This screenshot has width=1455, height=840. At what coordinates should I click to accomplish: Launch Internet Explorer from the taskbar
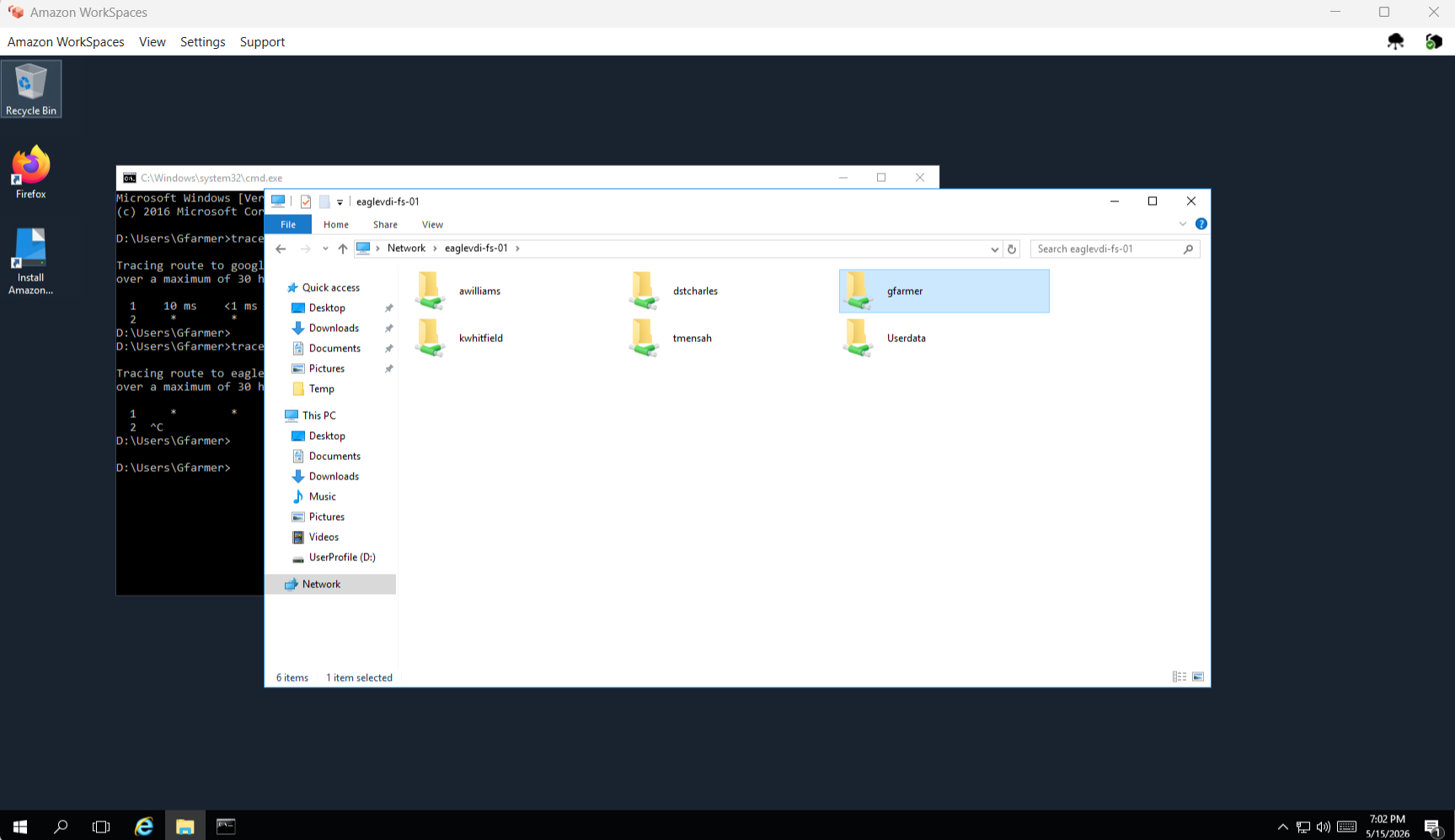pos(144,827)
